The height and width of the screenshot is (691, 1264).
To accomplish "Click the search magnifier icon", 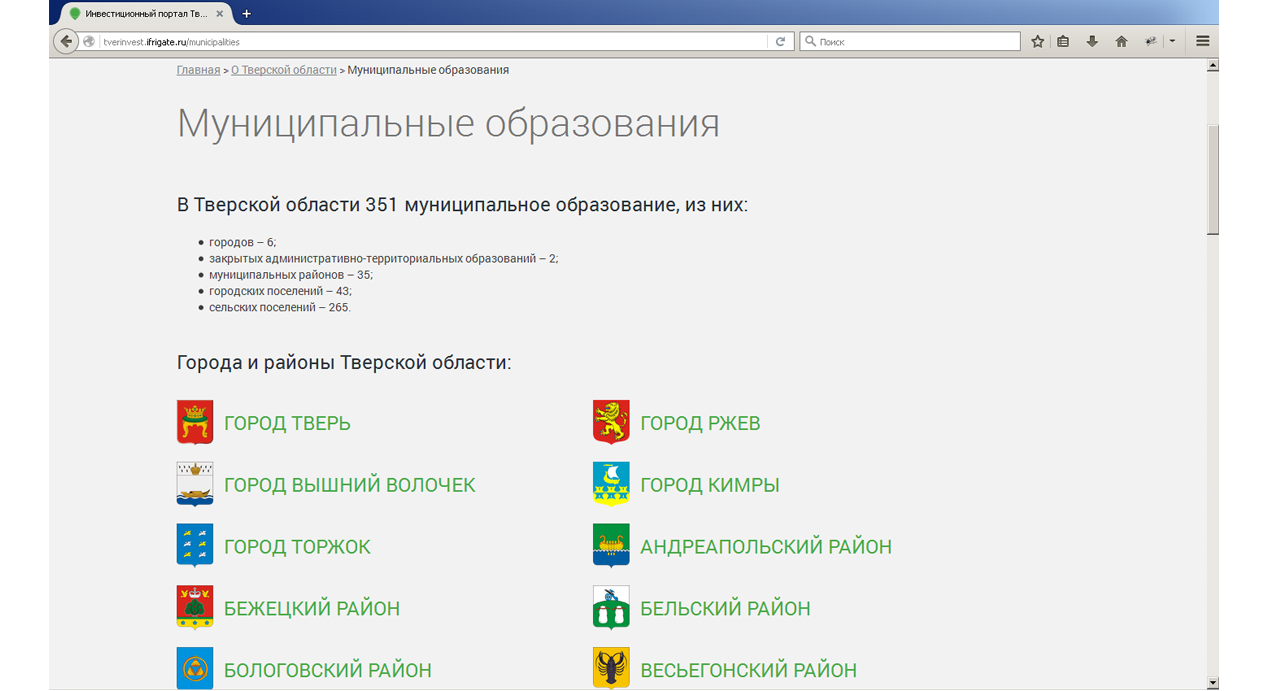I will (809, 42).
